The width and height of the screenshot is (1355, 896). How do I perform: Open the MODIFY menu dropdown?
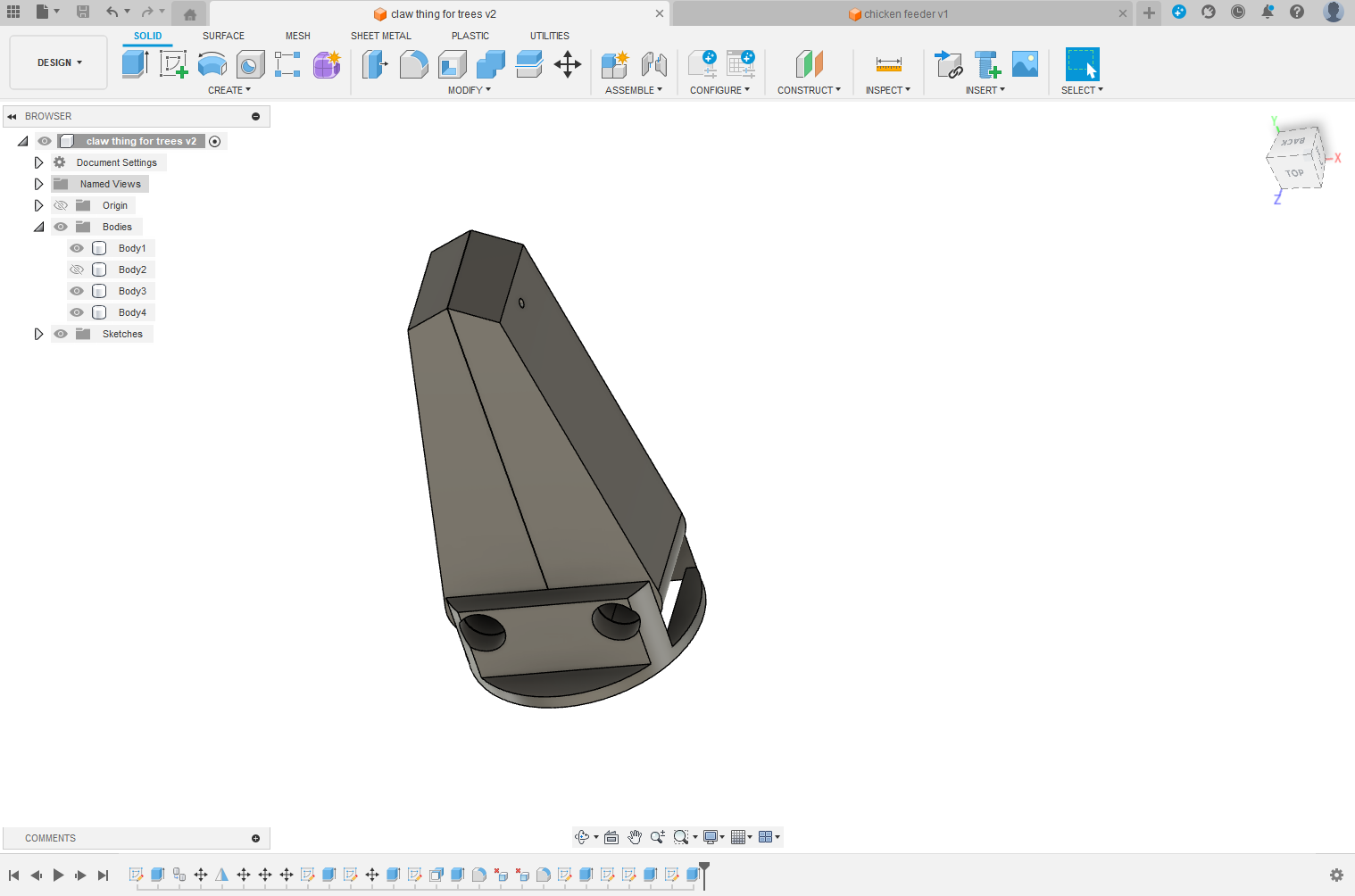point(470,90)
